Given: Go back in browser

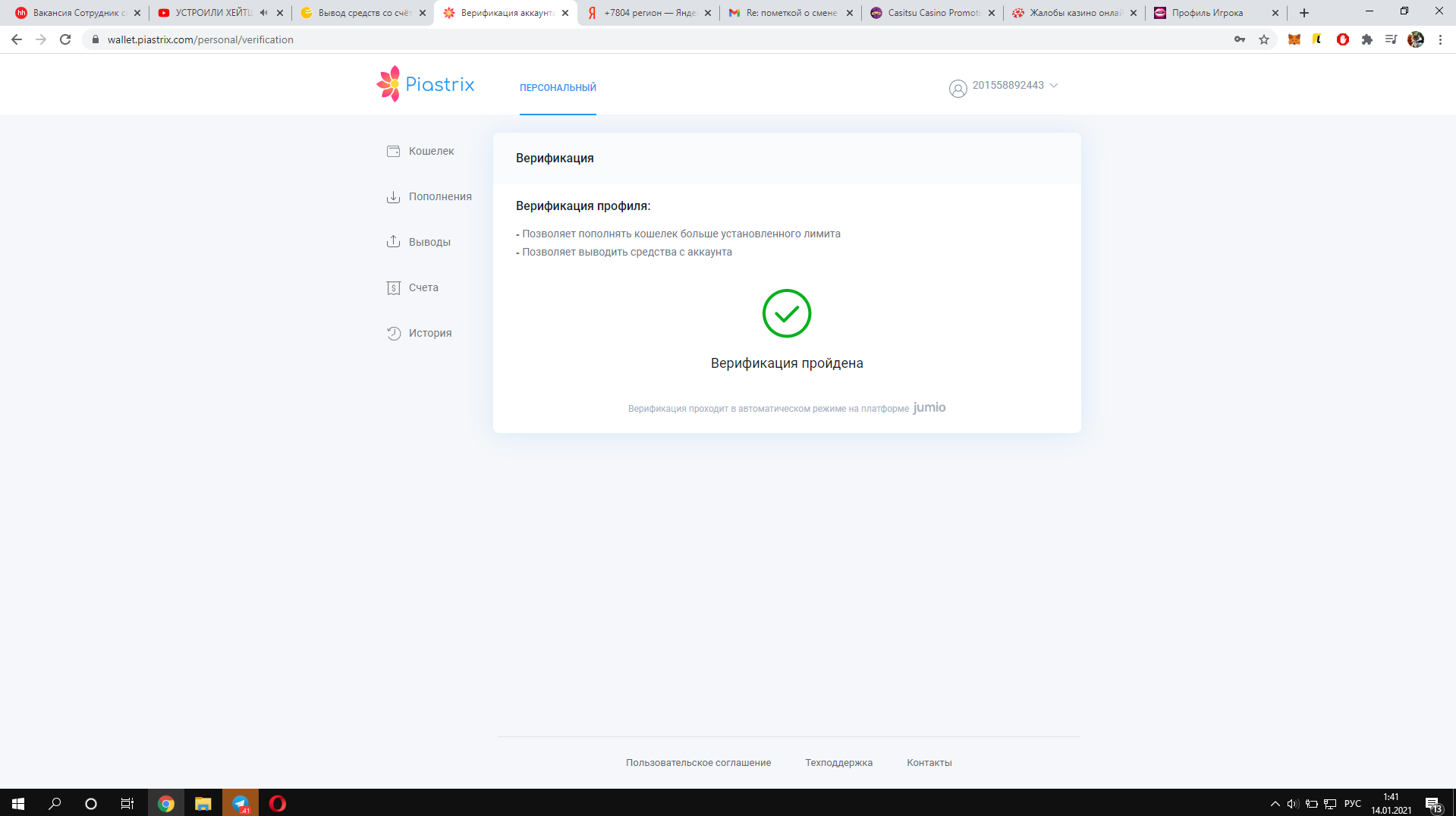Looking at the screenshot, I should click(17, 39).
